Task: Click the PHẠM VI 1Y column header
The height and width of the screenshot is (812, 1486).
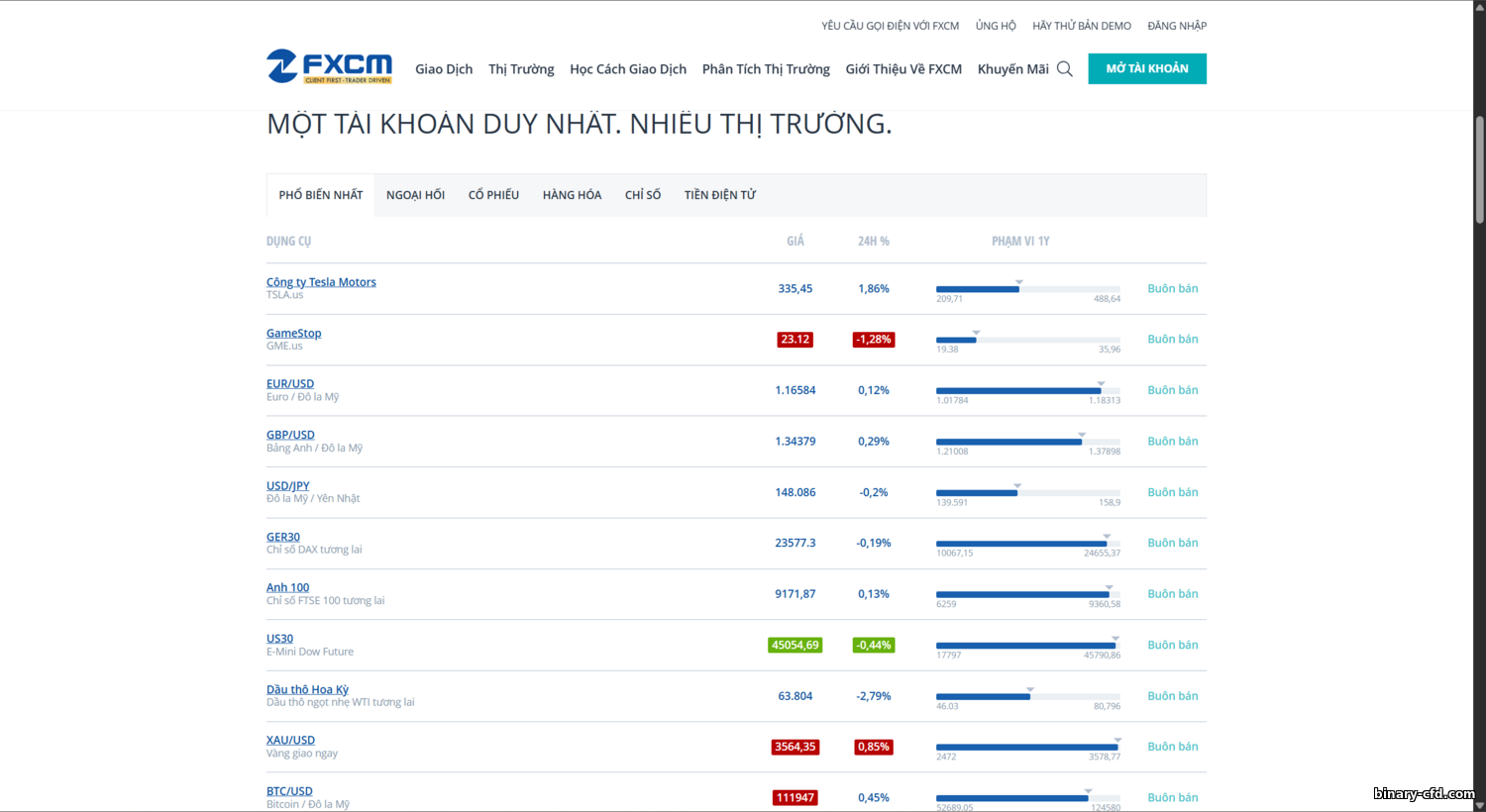Action: point(1020,241)
